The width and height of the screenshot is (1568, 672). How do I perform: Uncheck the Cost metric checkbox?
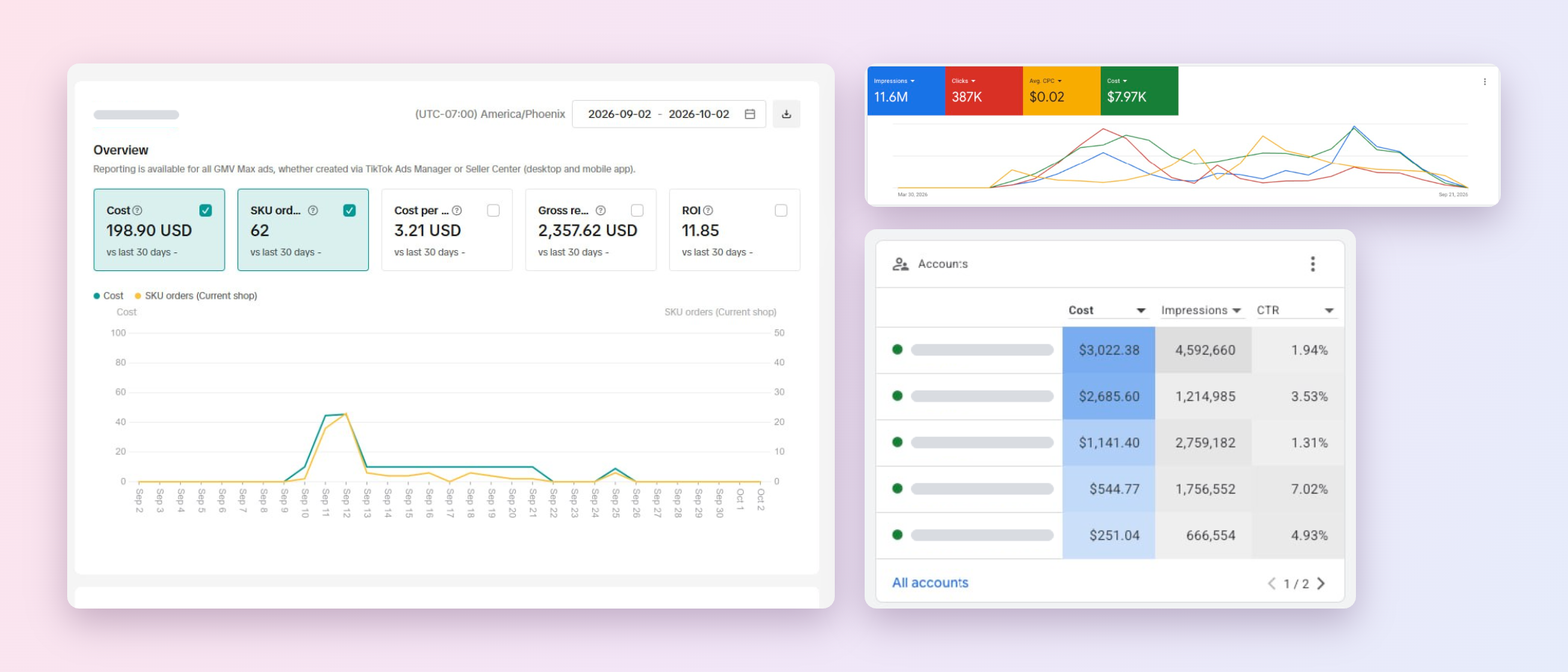coord(205,211)
